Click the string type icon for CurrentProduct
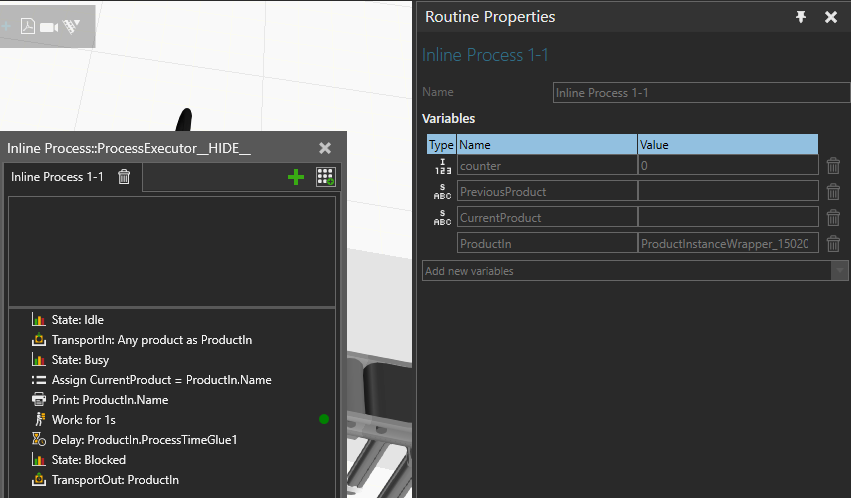The image size is (851, 498). pyautogui.click(x=442, y=218)
